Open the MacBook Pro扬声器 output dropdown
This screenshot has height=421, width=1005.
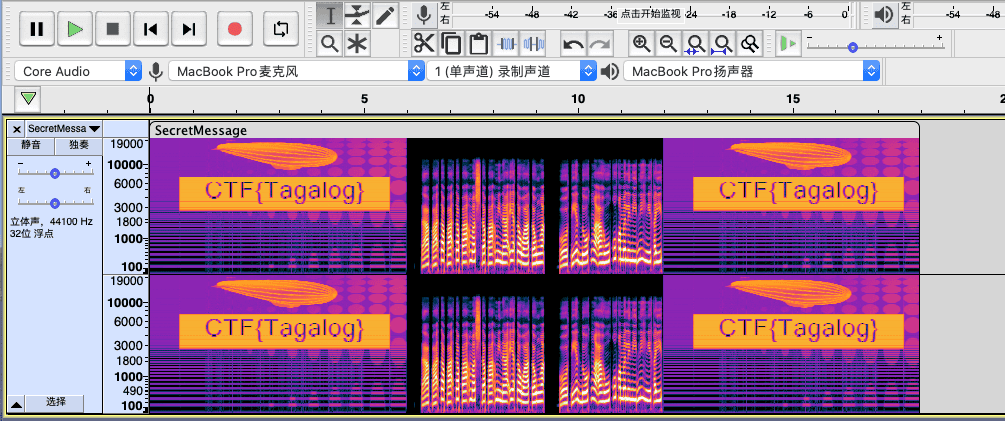point(751,71)
